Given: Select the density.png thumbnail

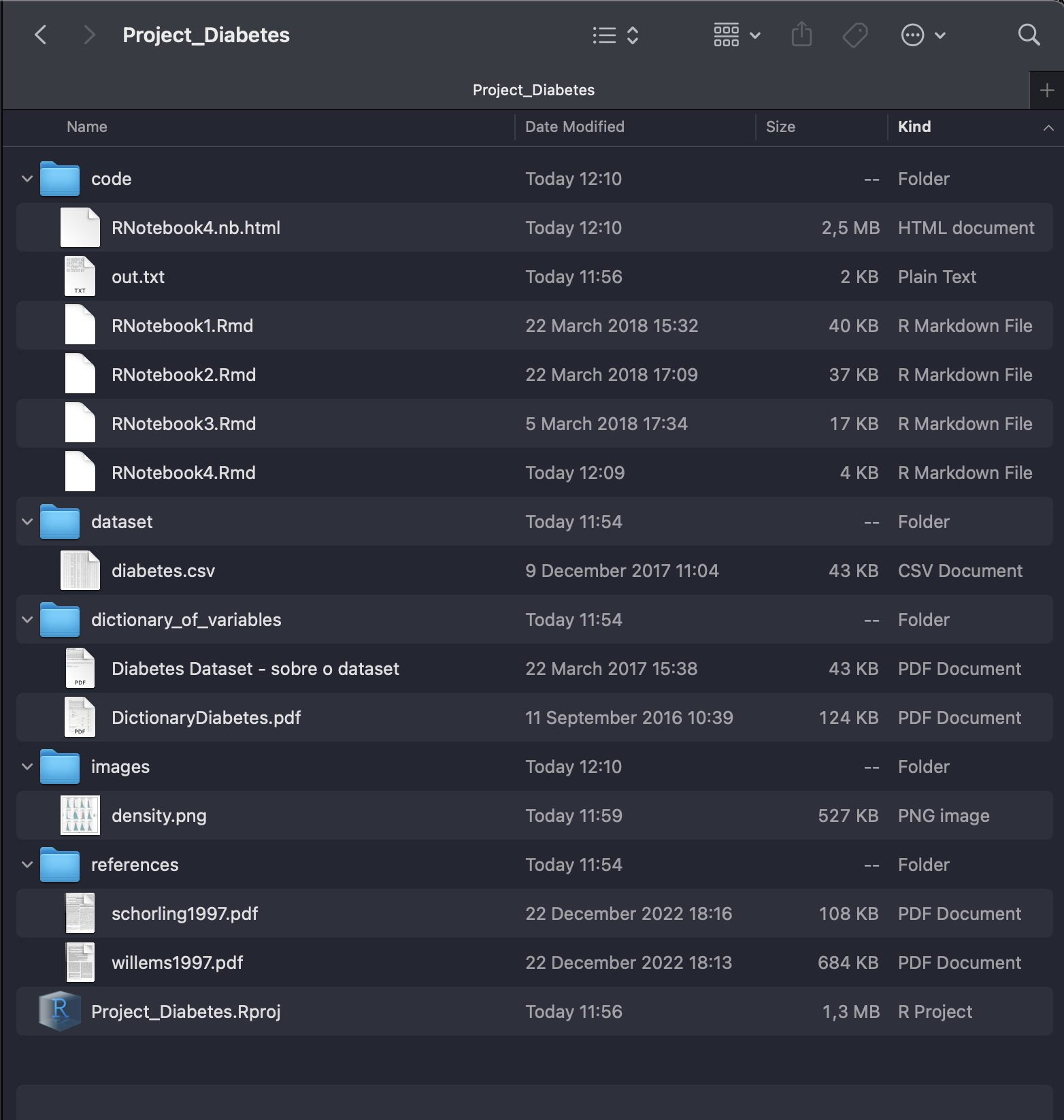Looking at the screenshot, I should point(80,815).
